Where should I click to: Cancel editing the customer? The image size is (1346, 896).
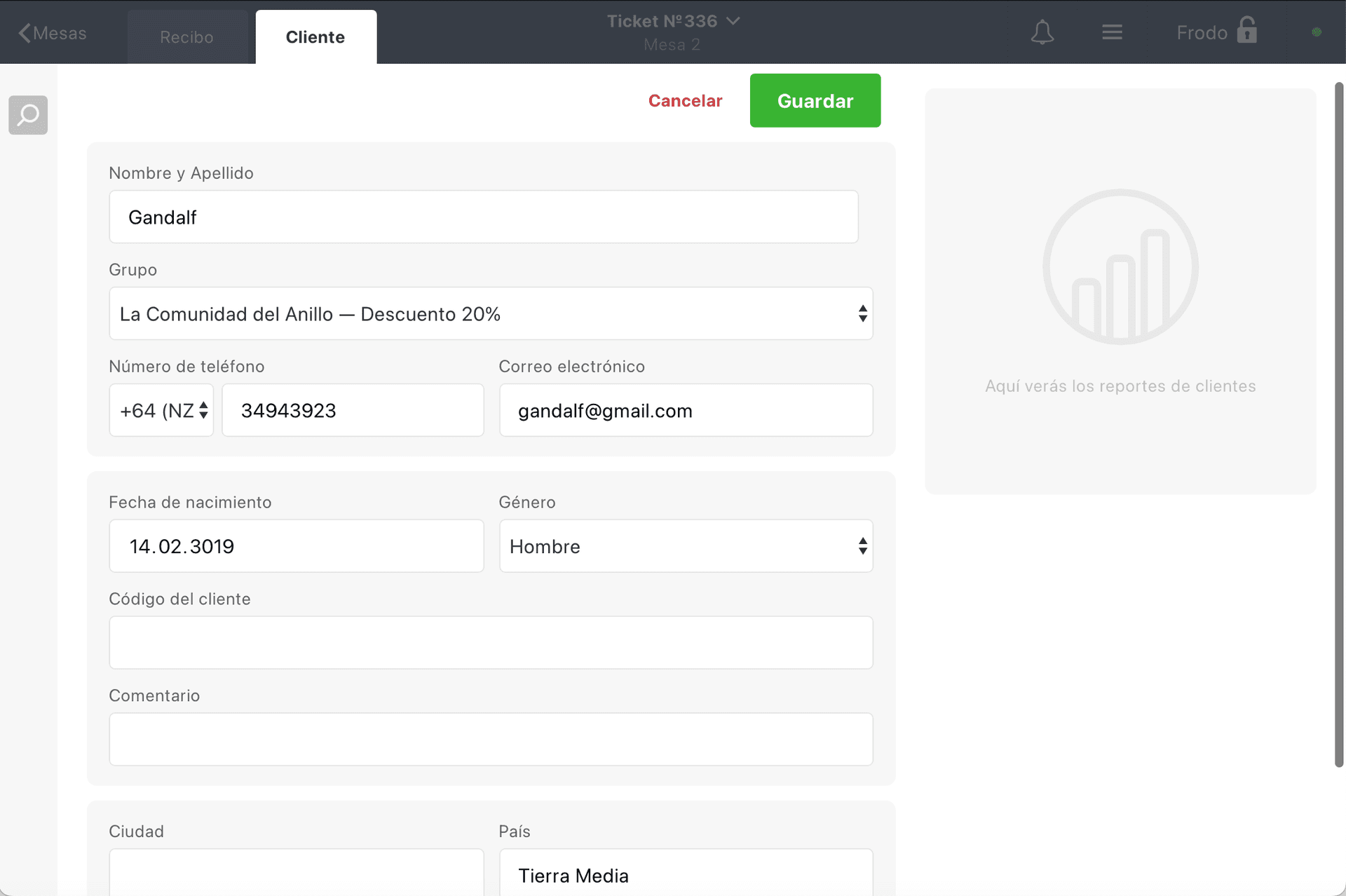[685, 101]
